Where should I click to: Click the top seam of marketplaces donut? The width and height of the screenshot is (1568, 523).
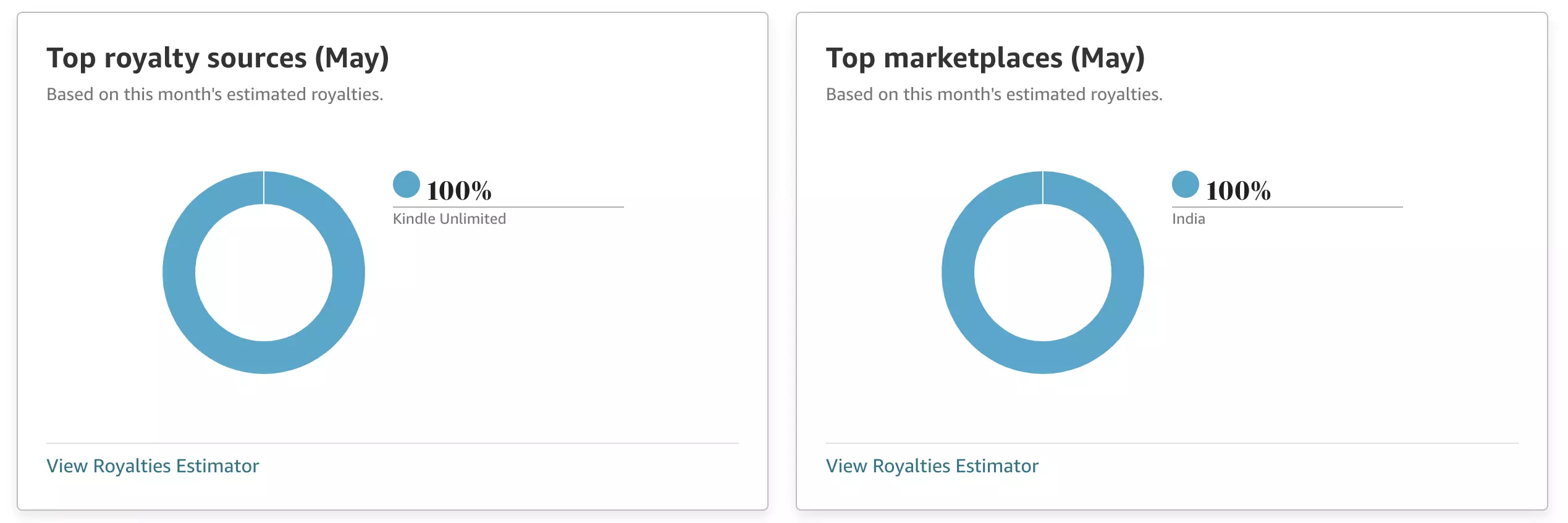pyautogui.click(x=1043, y=187)
